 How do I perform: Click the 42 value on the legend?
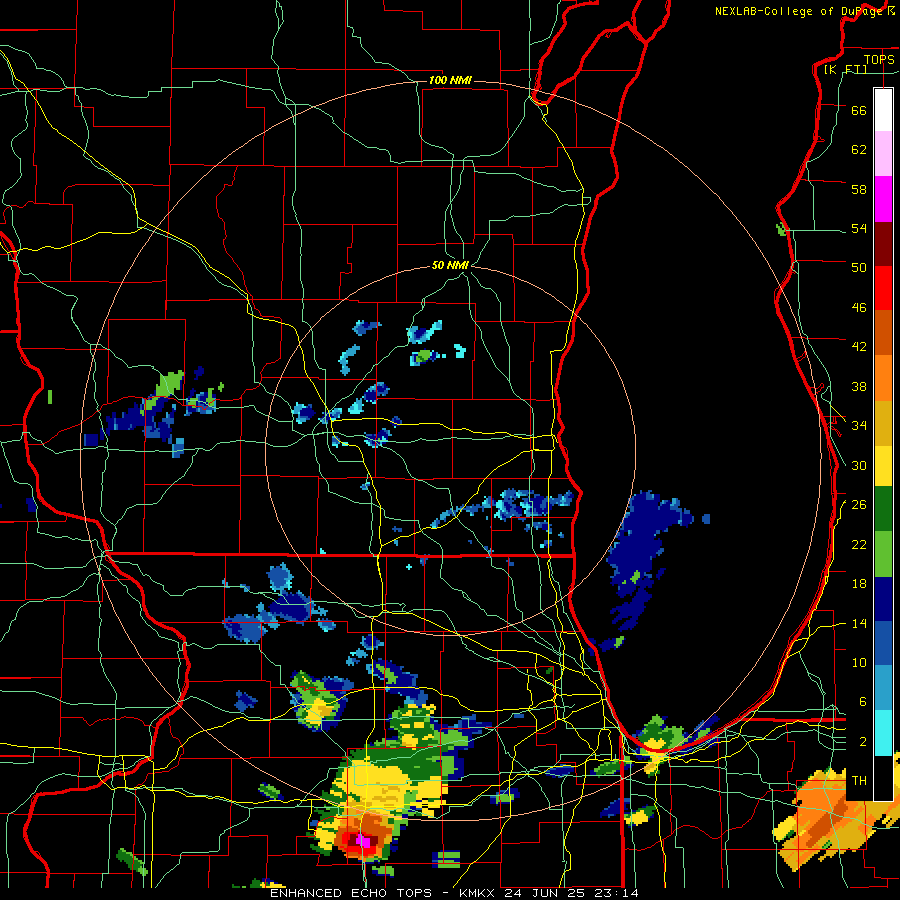[859, 347]
